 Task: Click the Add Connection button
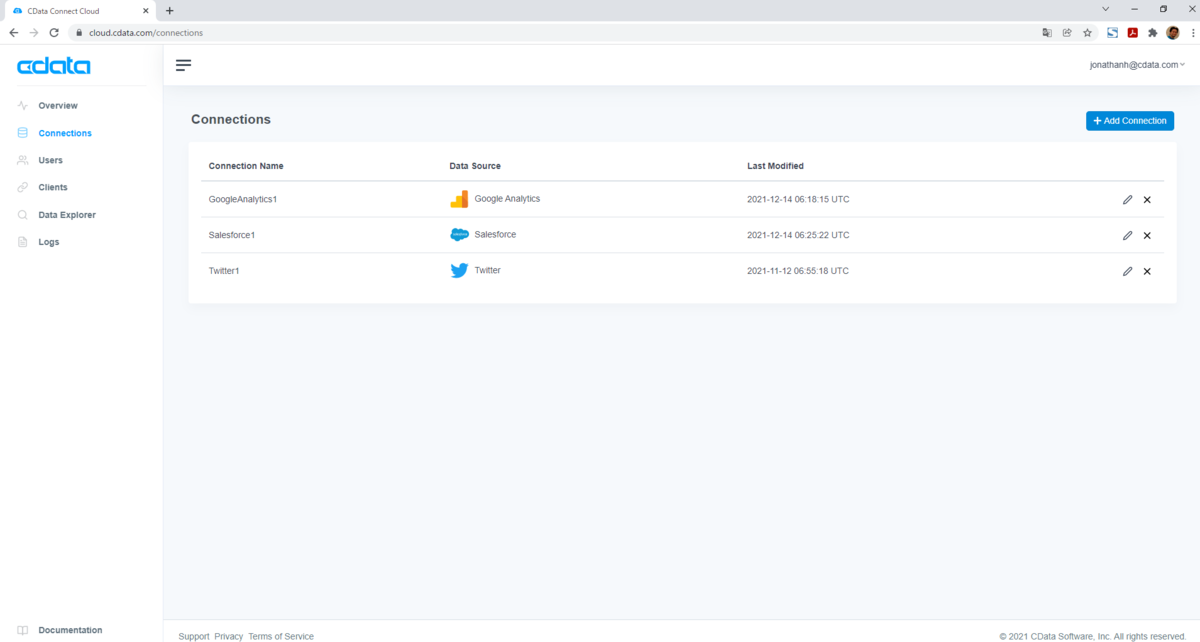[1130, 121]
